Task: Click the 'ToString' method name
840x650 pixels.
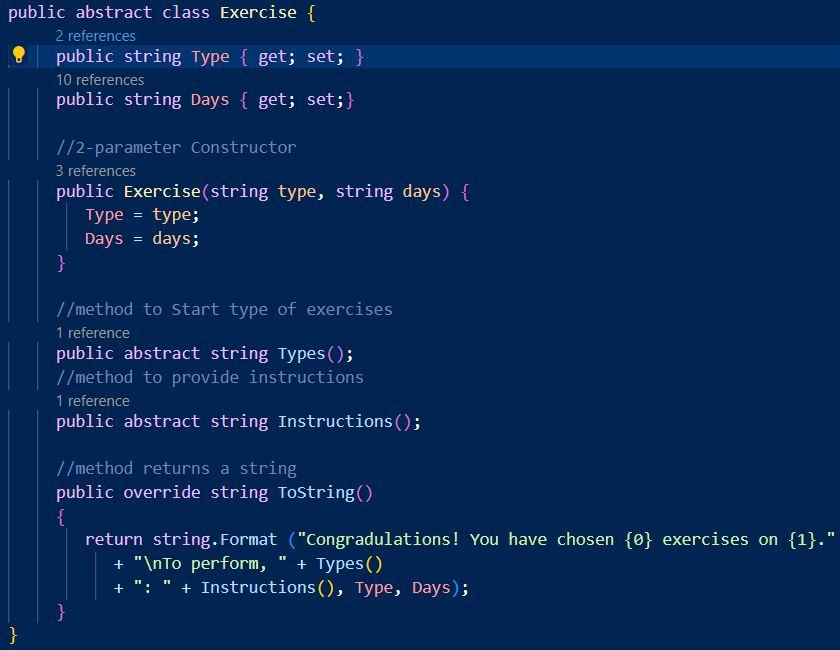Action: (x=316, y=492)
